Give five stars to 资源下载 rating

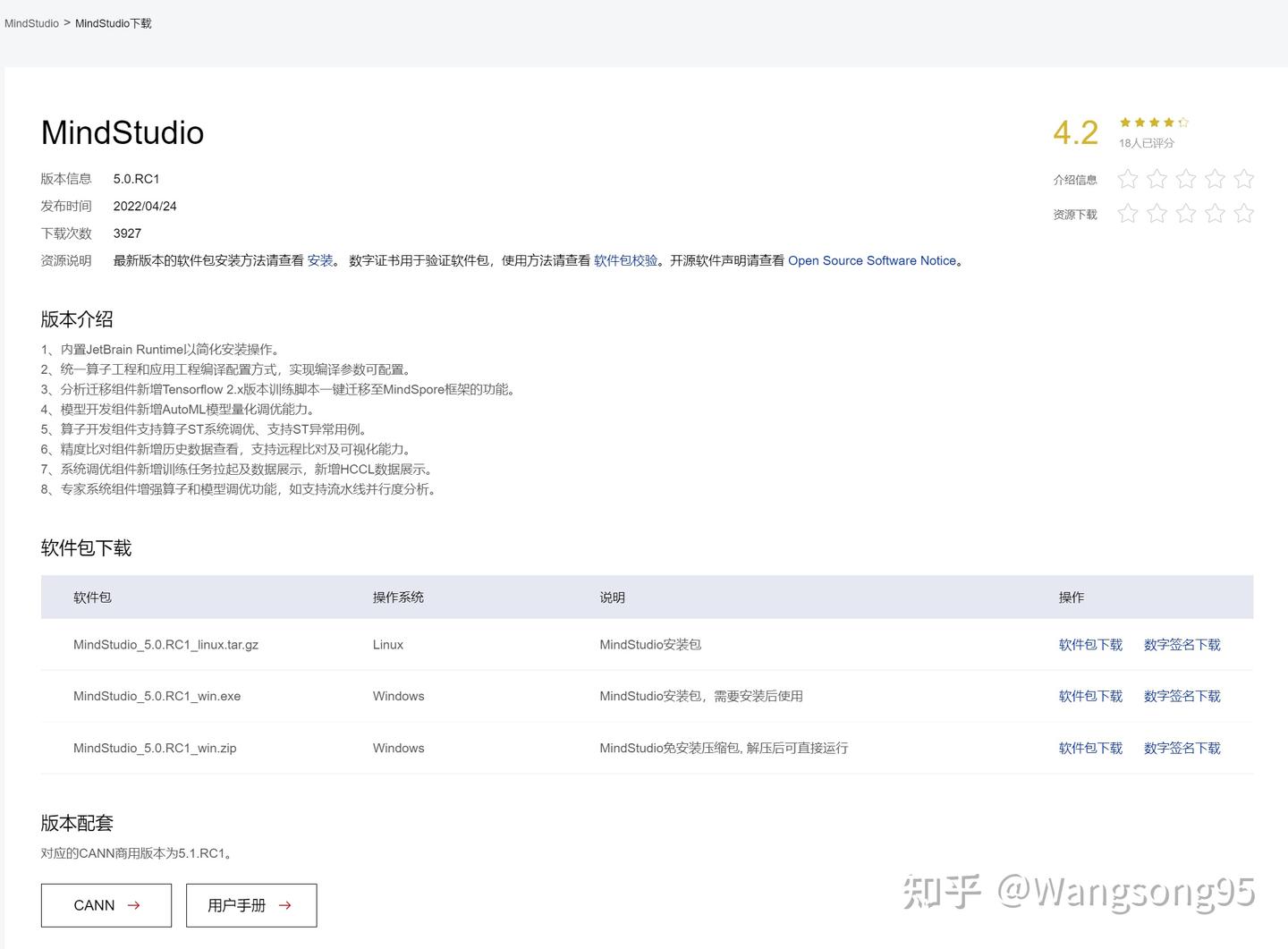coord(1243,214)
